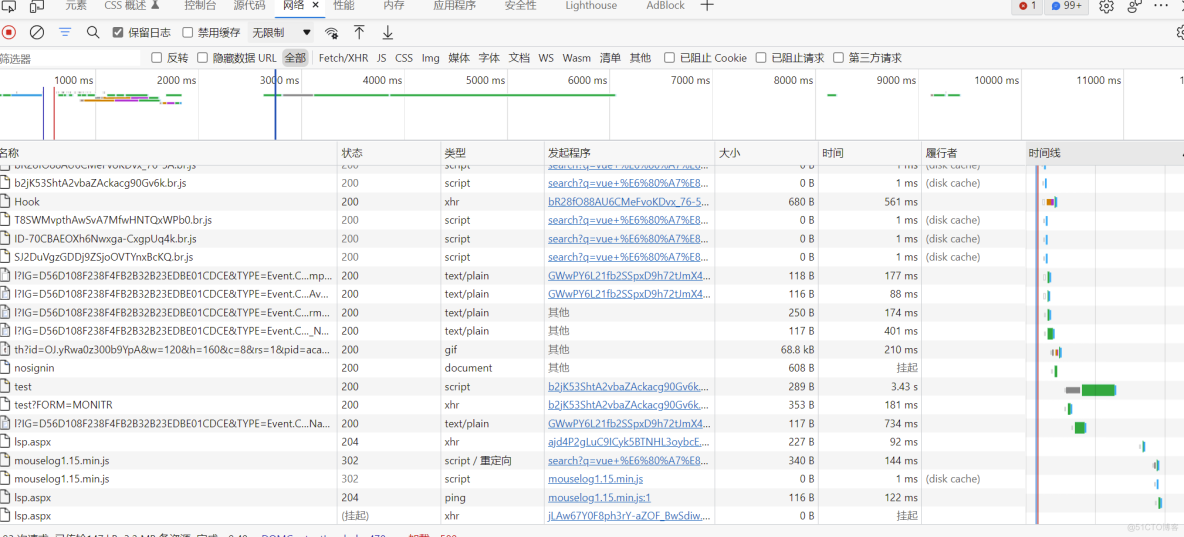Switch to the 控制台 tab
The height and width of the screenshot is (537, 1184).
(200, 6)
